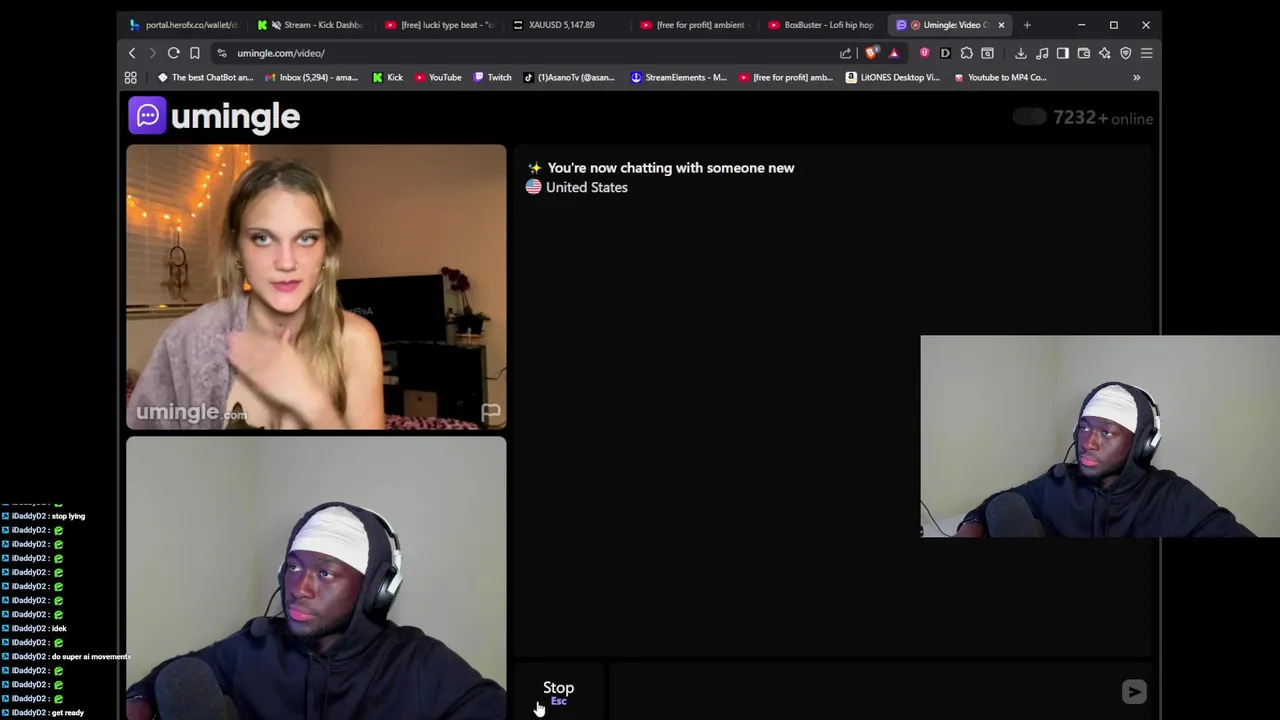This screenshot has width=1280, height=720.
Task: Click the browser forward arrow
Action: (152, 53)
